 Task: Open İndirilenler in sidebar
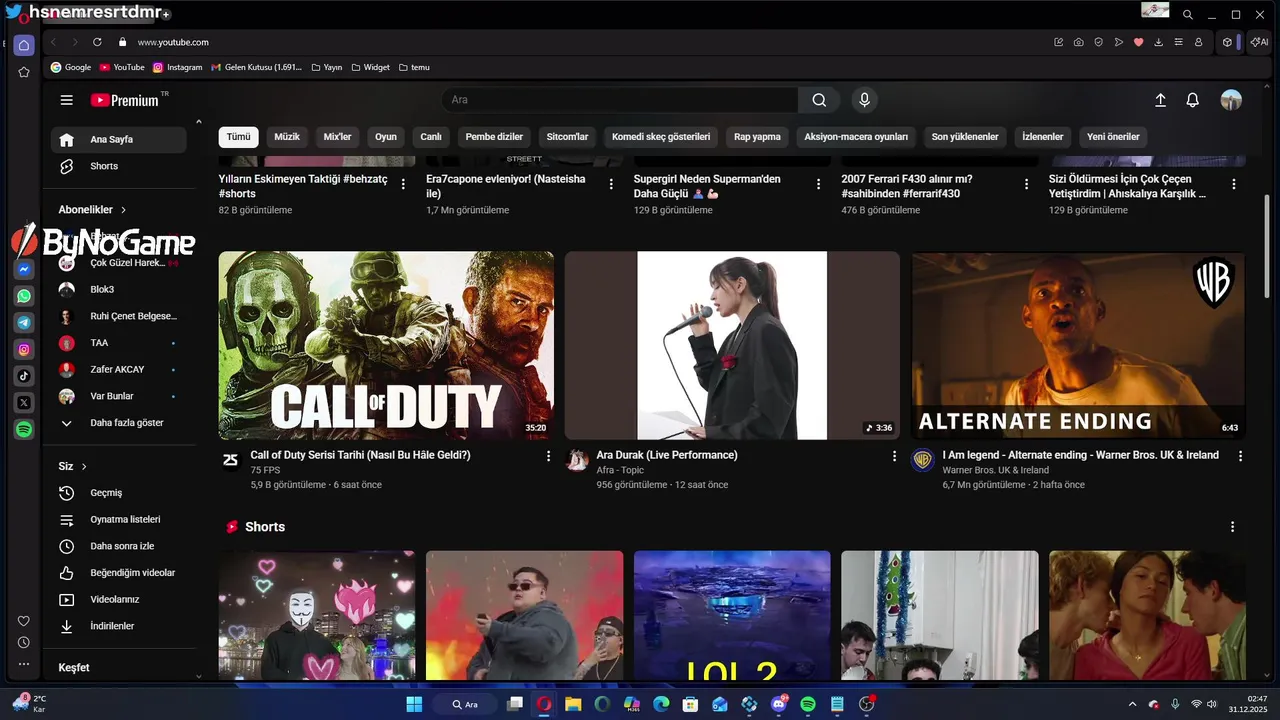[119, 626]
